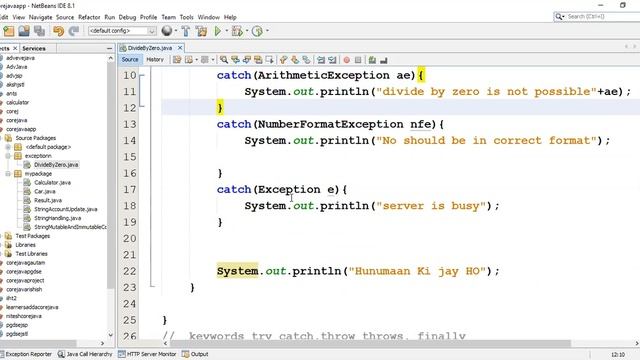
Task: Open the dropdown arrow beside globe icon
Action: coord(176,31)
